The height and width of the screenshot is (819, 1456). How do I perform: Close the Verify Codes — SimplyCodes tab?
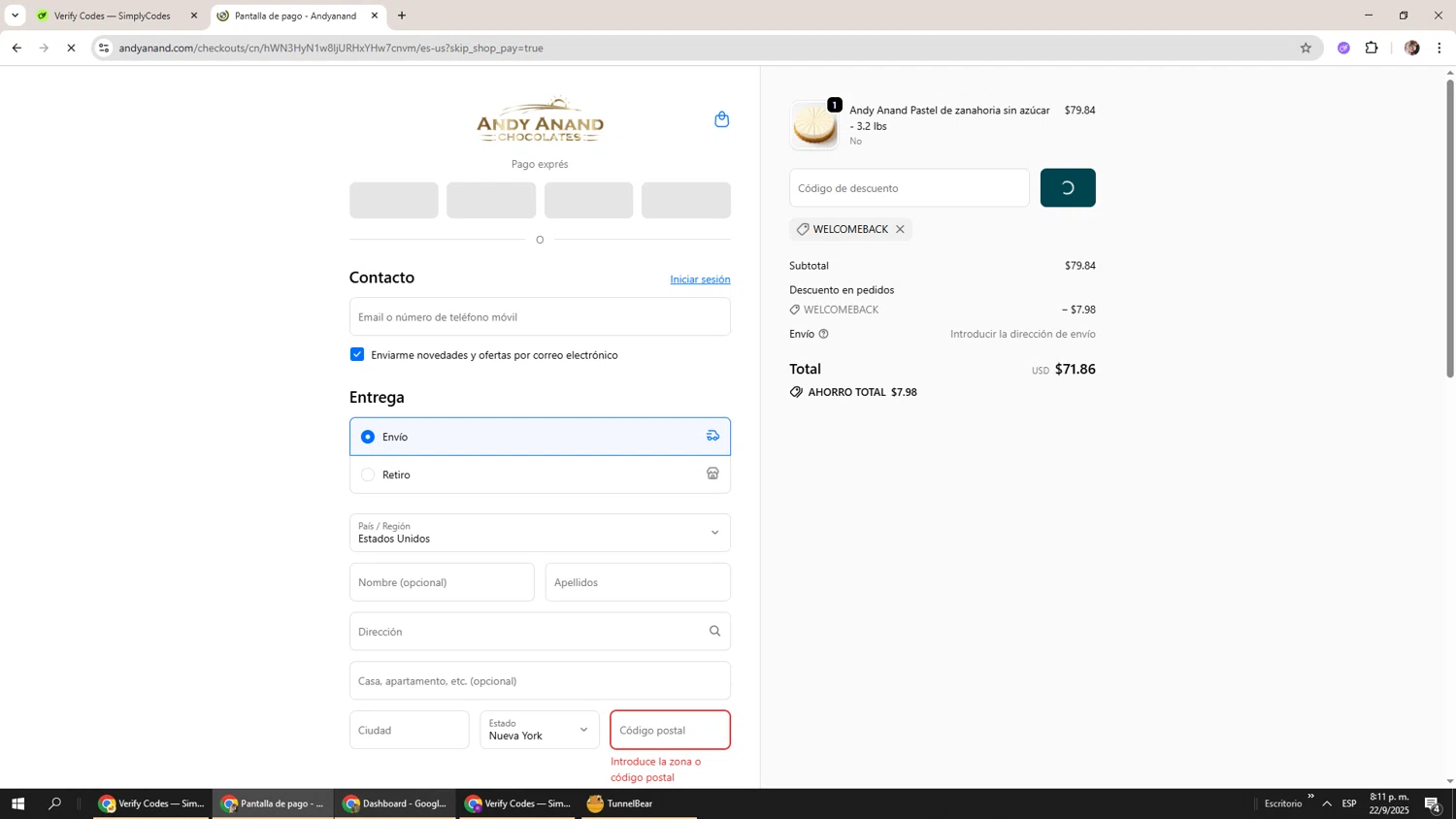tap(194, 16)
